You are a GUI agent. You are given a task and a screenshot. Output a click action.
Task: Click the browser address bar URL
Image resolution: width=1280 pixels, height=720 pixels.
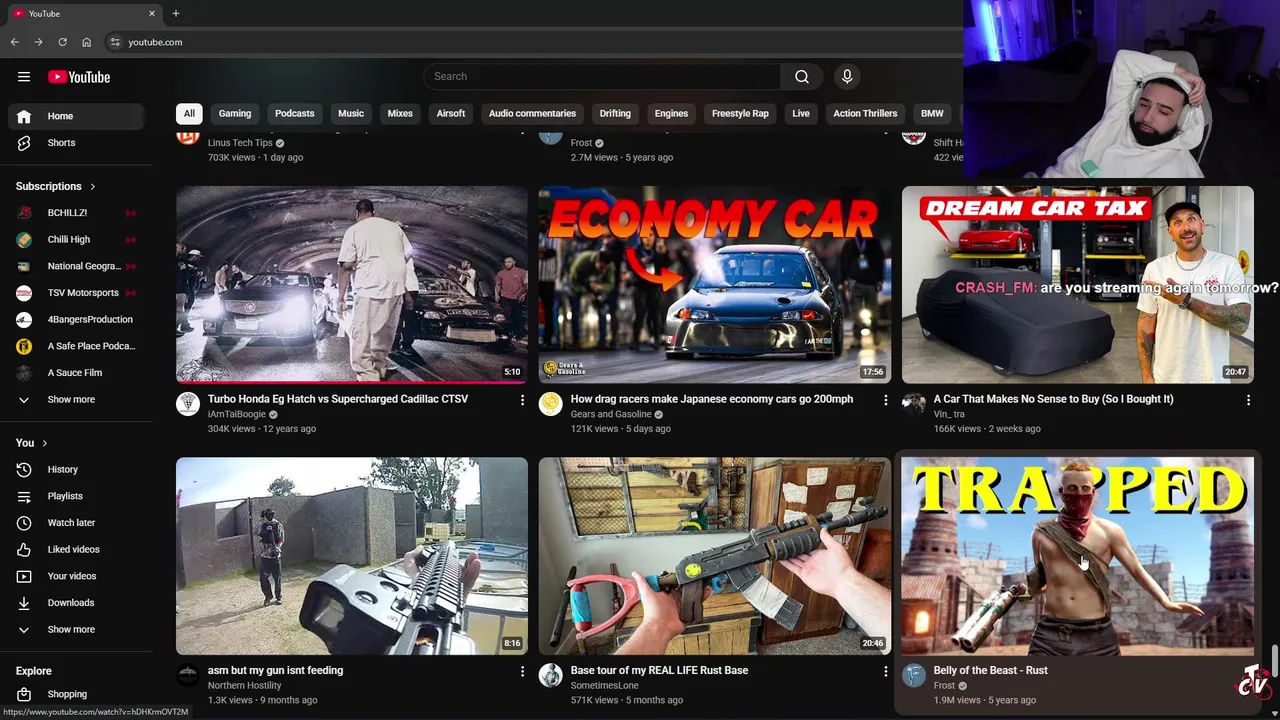(155, 42)
